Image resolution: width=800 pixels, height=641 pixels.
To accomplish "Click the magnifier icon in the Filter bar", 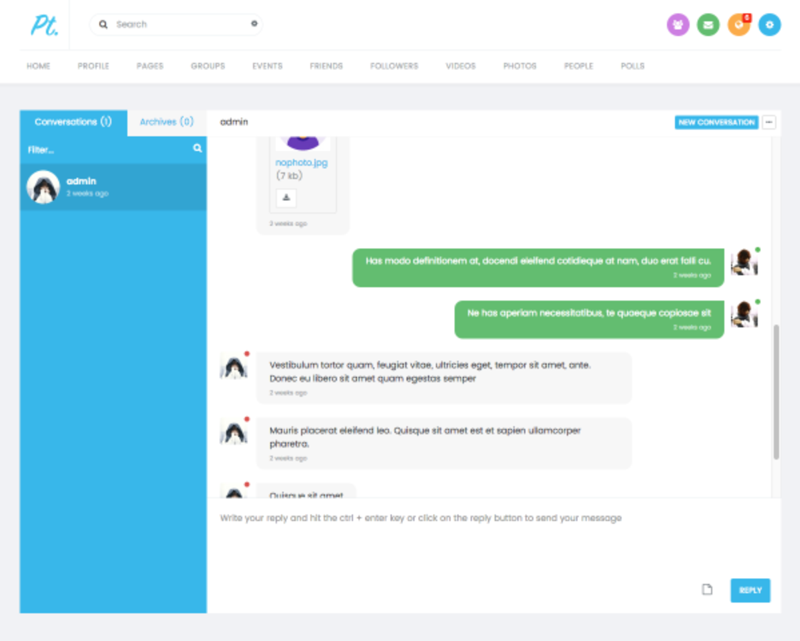I will point(197,149).
